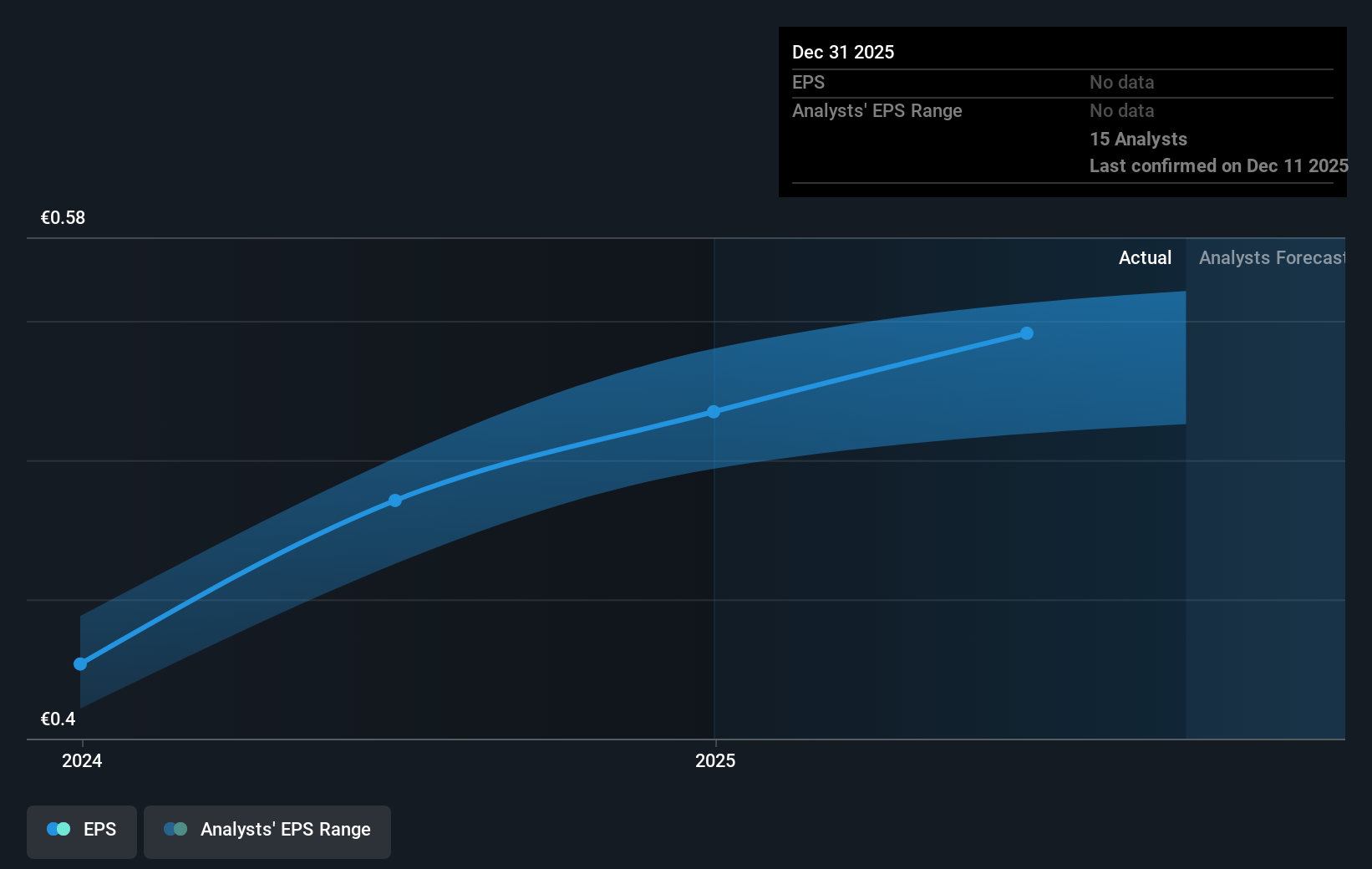Click the 2025 x-axis label
This screenshot has width=1372, height=869.
715,760
